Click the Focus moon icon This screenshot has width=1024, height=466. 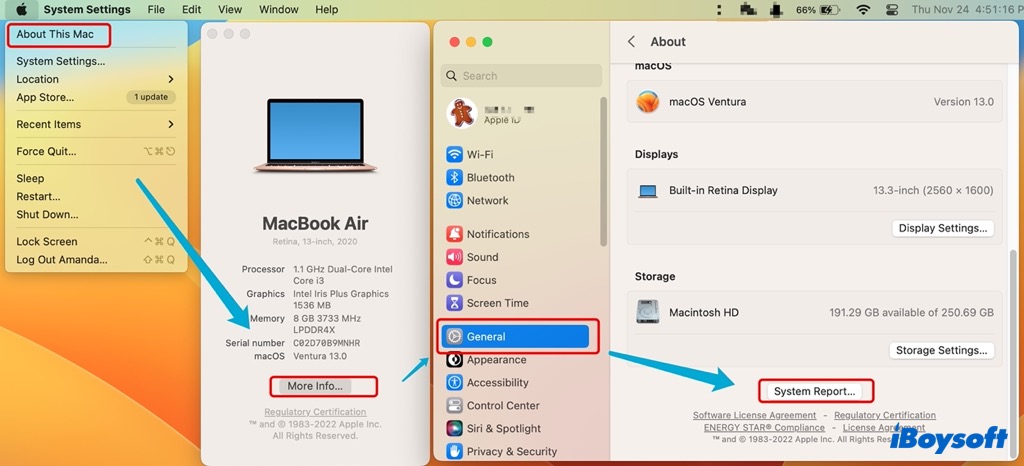455,280
